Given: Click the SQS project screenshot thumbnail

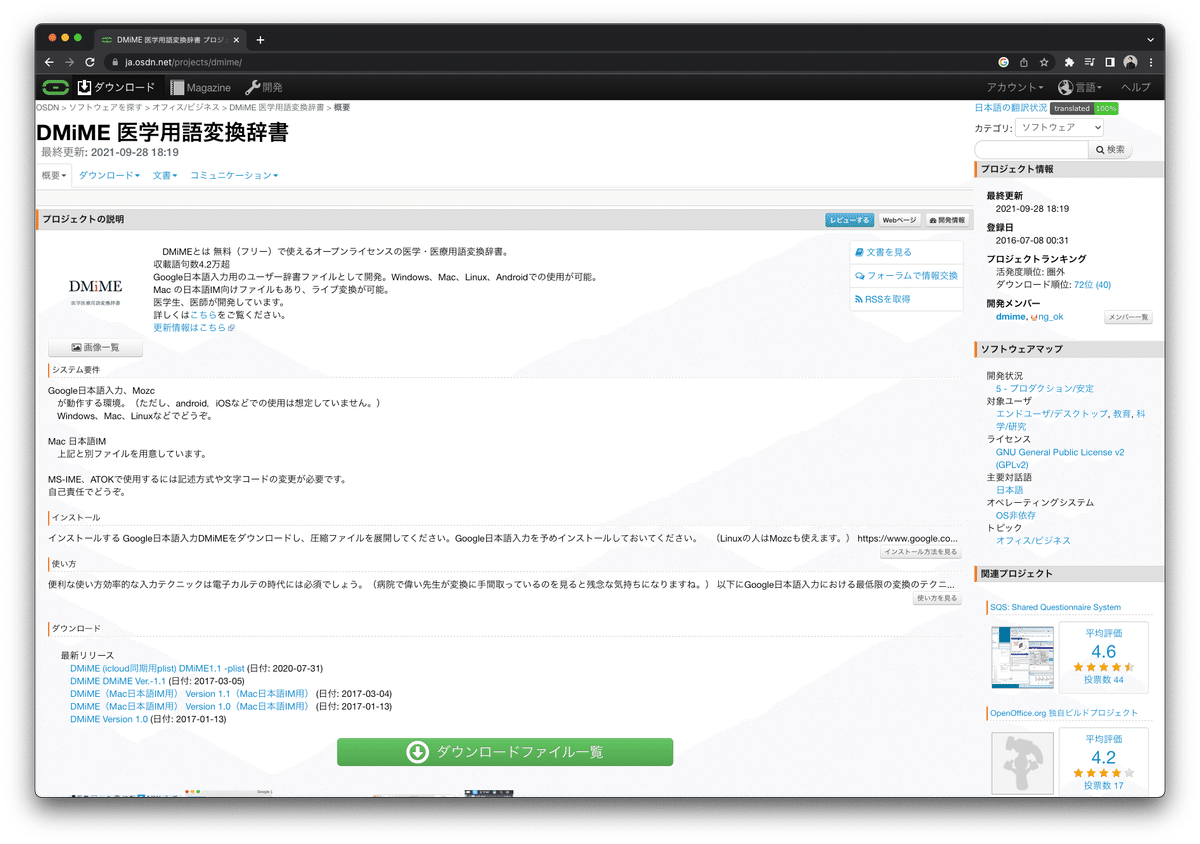Looking at the screenshot, I should [x=1022, y=657].
